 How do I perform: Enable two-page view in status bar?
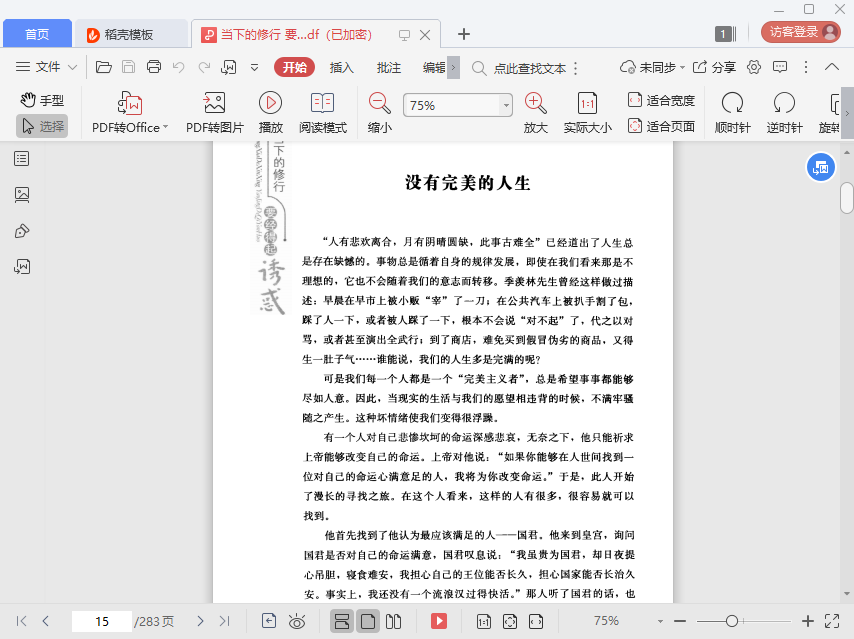click(394, 621)
